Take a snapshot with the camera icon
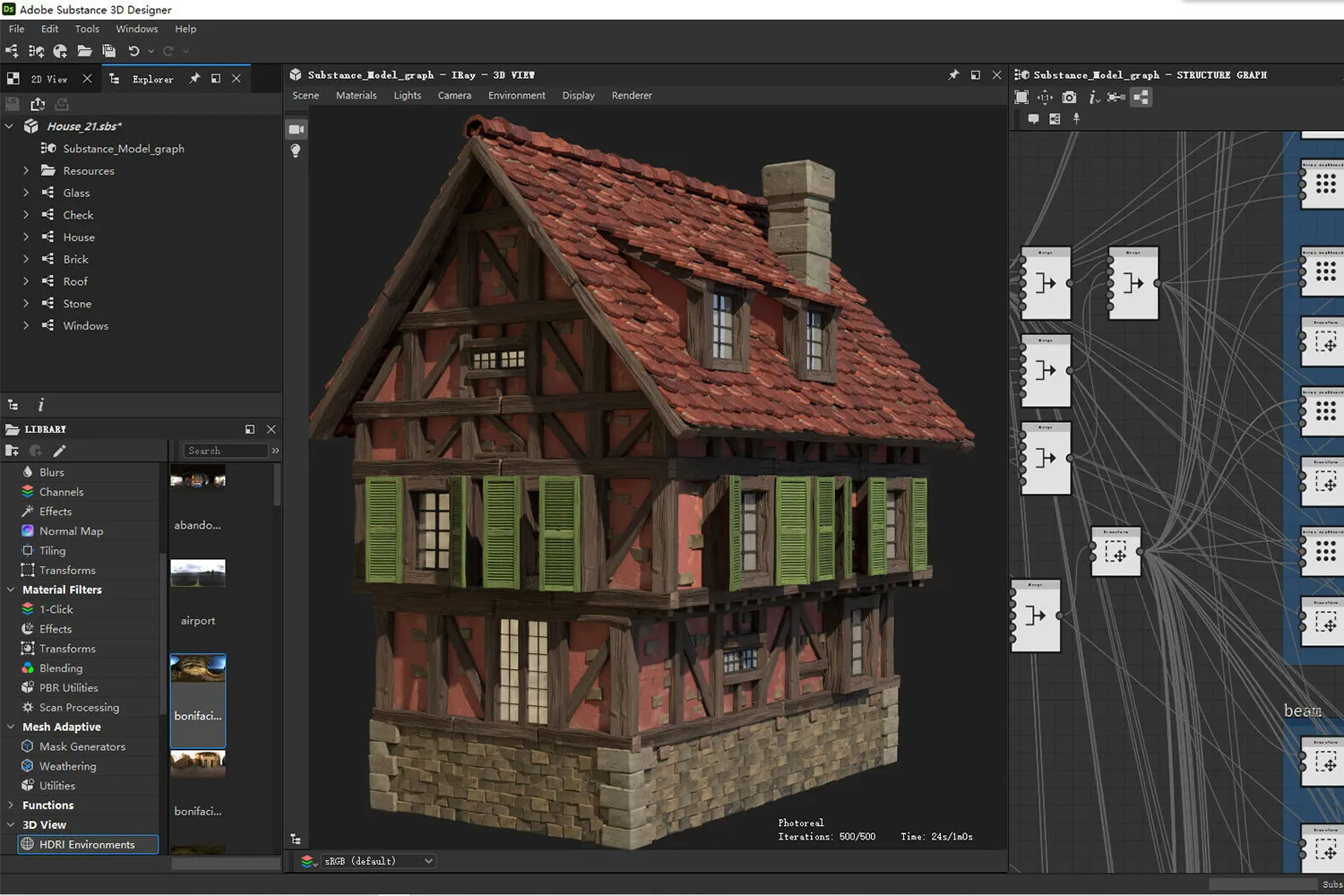The height and width of the screenshot is (896, 1344). [1069, 97]
